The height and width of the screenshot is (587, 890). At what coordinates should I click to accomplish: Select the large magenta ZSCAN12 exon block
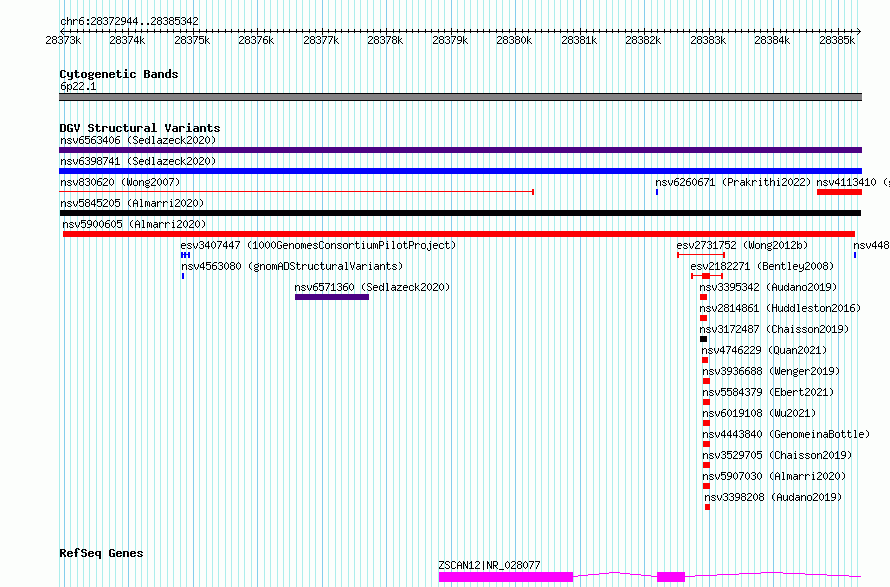[x=506, y=577]
